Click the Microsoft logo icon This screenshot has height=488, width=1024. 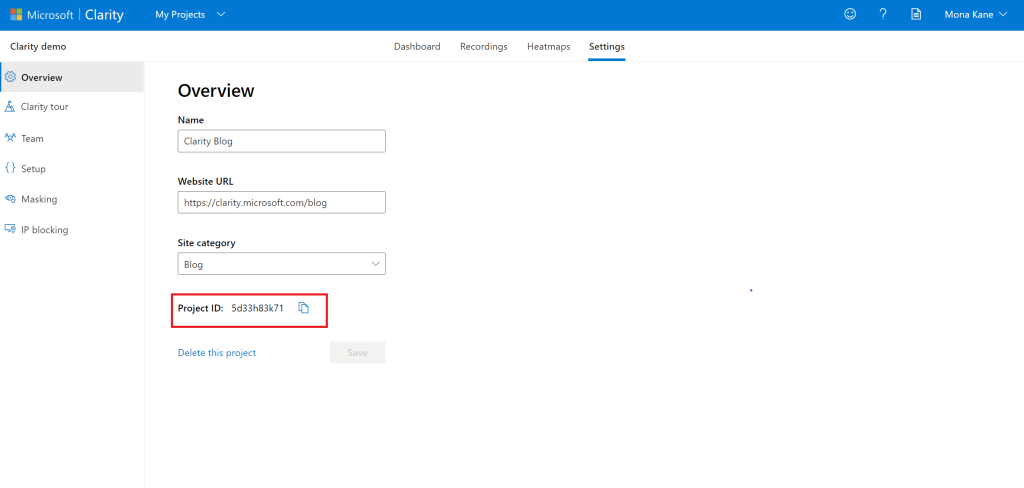point(16,15)
